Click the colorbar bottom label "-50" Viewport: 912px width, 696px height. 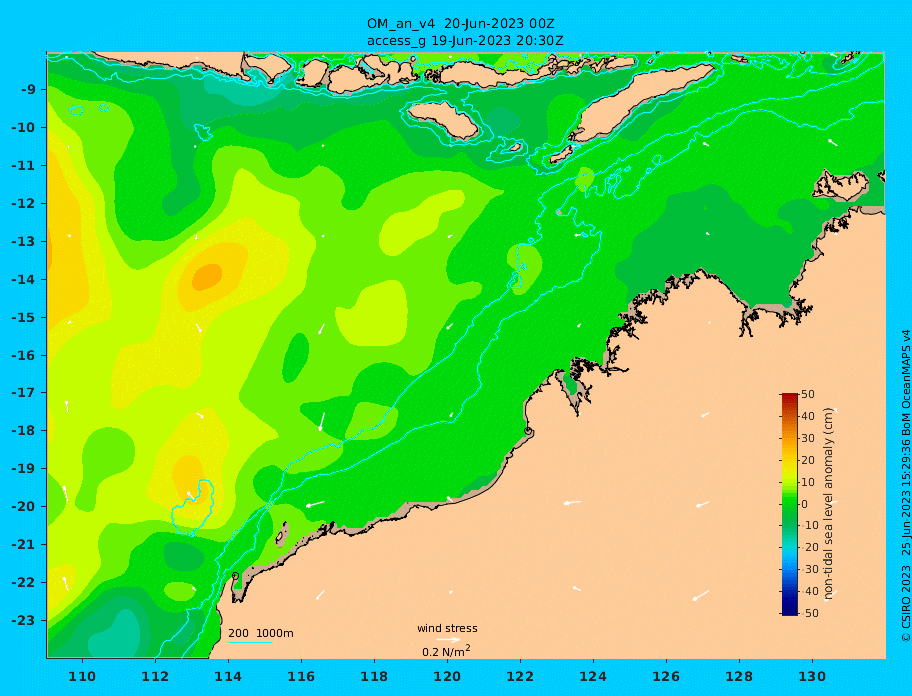(x=808, y=613)
